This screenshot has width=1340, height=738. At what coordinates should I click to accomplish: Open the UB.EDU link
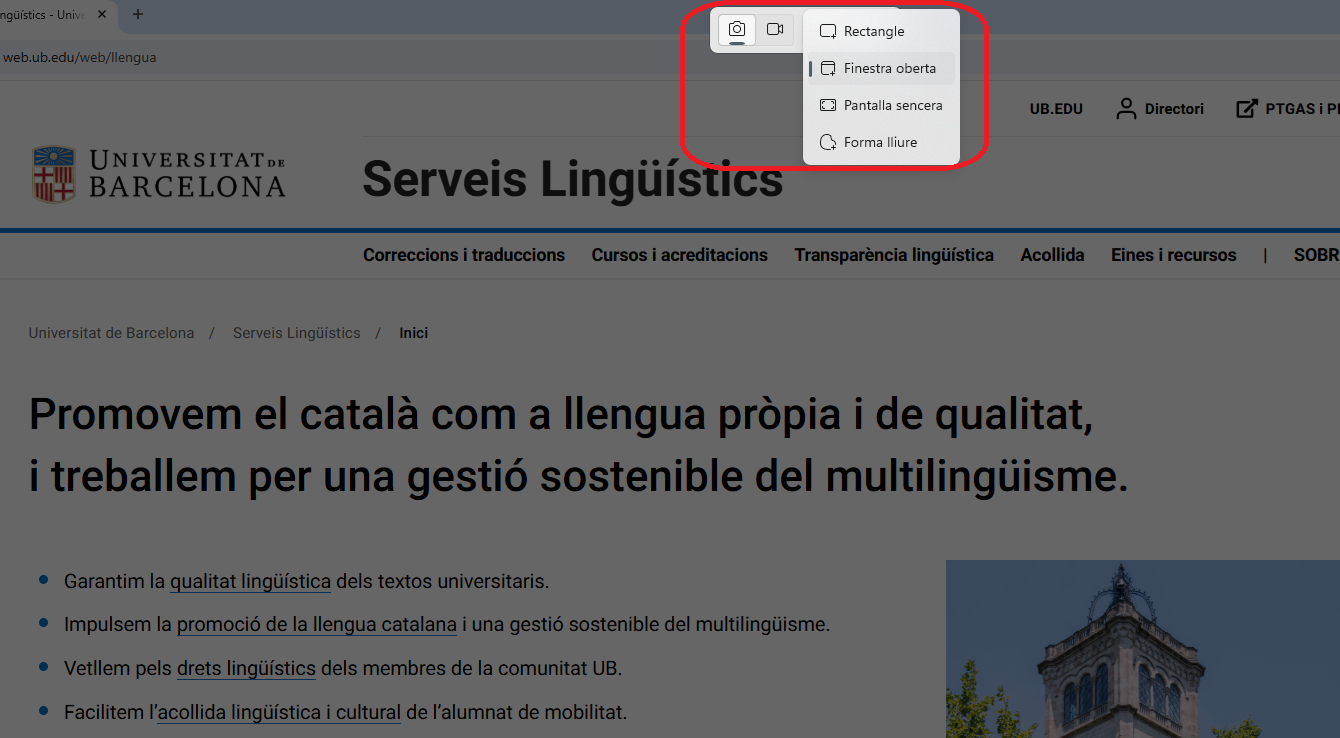pyautogui.click(x=1056, y=109)
